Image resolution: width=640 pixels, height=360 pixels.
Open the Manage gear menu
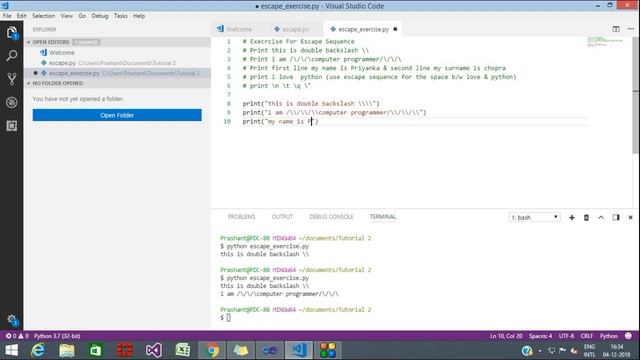[x=11, y=320]
